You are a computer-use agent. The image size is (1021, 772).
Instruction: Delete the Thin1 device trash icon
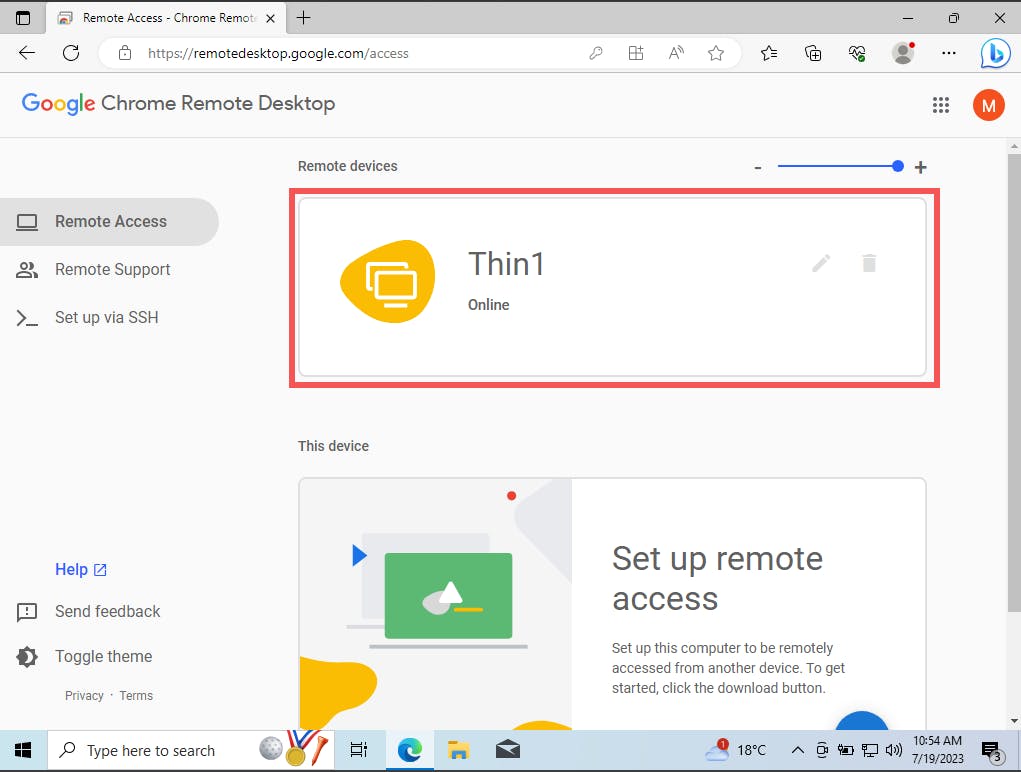point(869,263)
